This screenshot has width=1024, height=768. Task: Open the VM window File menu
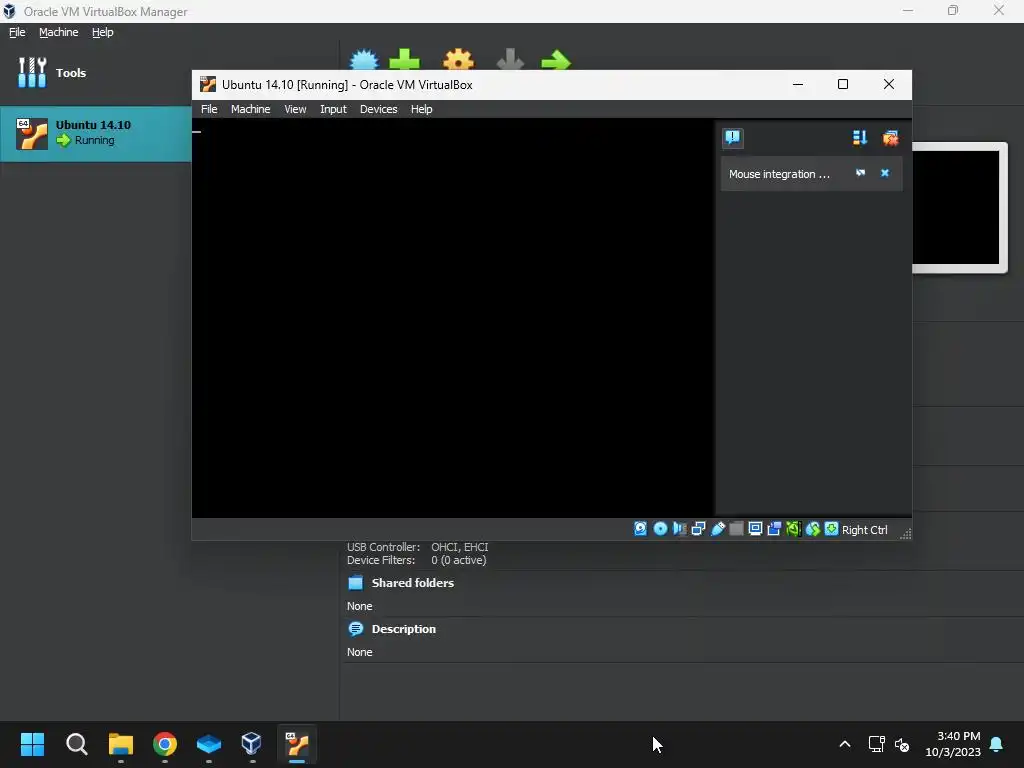click(x=209, y=109)
